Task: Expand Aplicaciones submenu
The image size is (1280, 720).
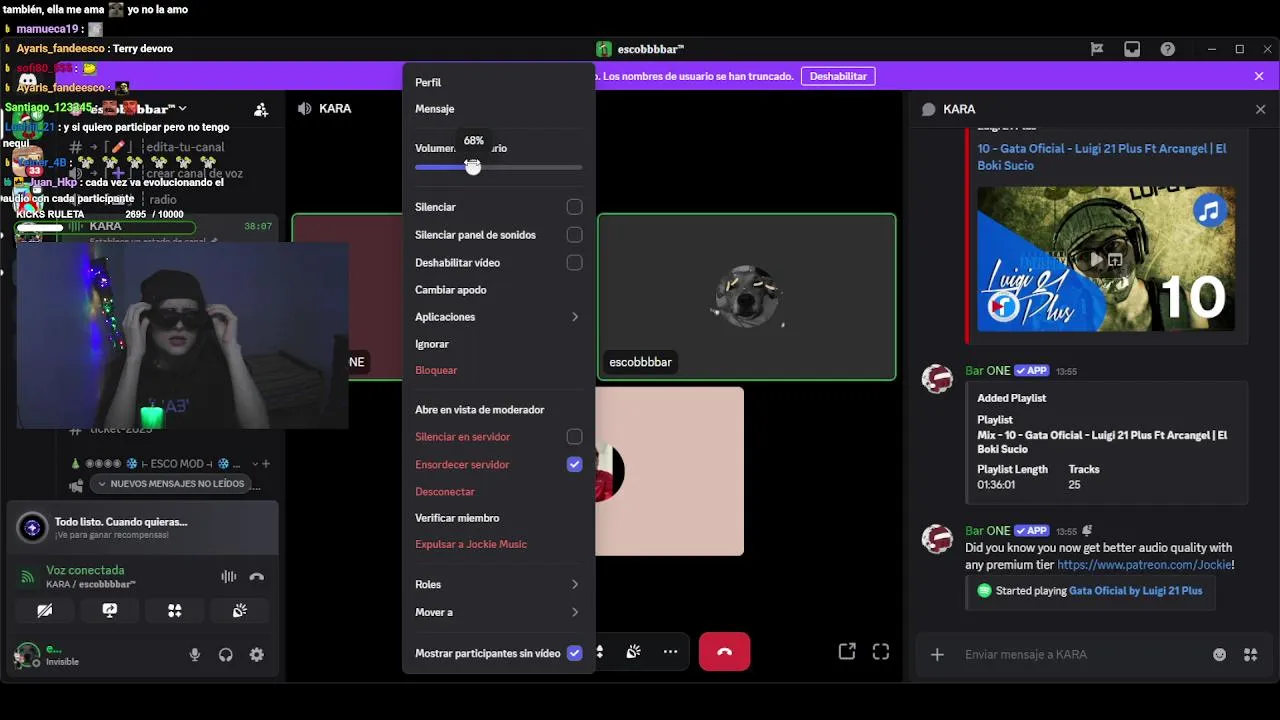Action: 498,317
